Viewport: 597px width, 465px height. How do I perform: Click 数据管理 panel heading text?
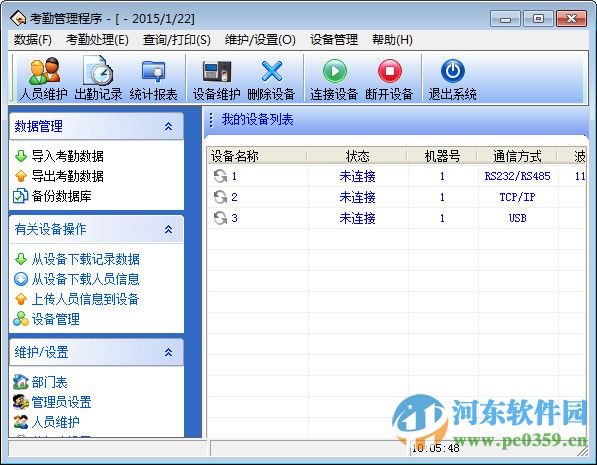coord(38,126)
